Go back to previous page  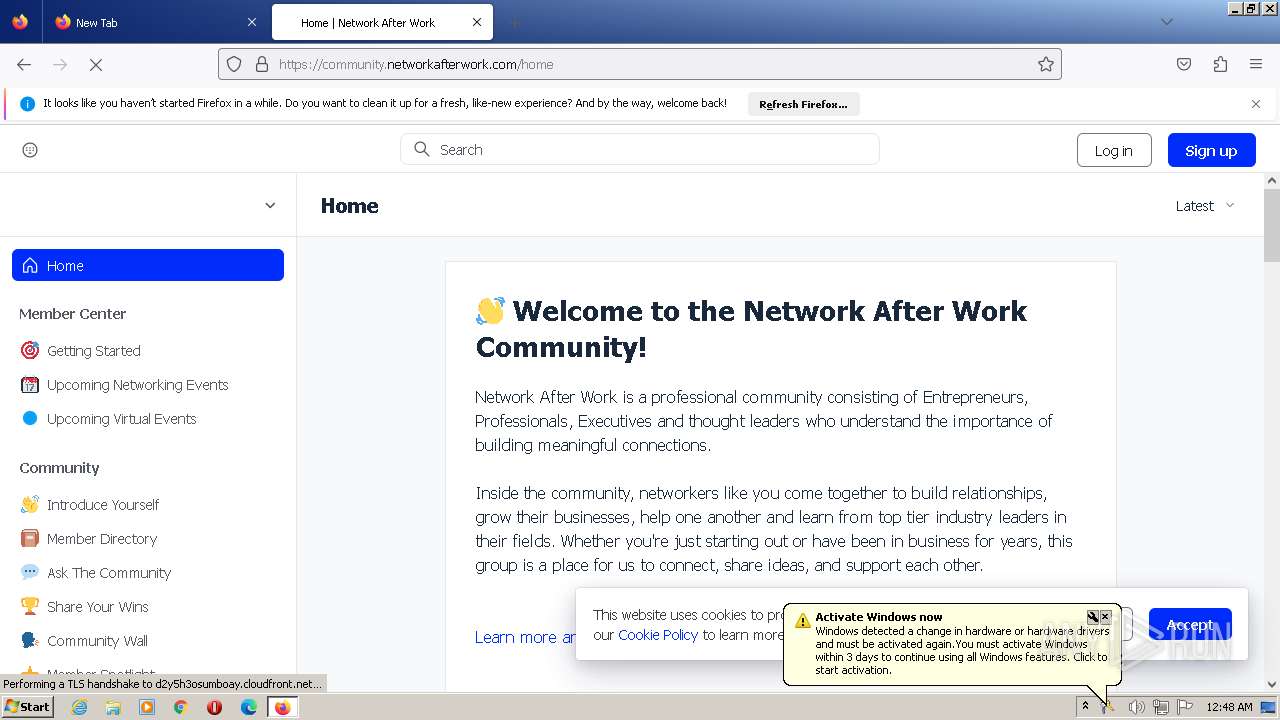pyautogui.click(x=24, y=64)
